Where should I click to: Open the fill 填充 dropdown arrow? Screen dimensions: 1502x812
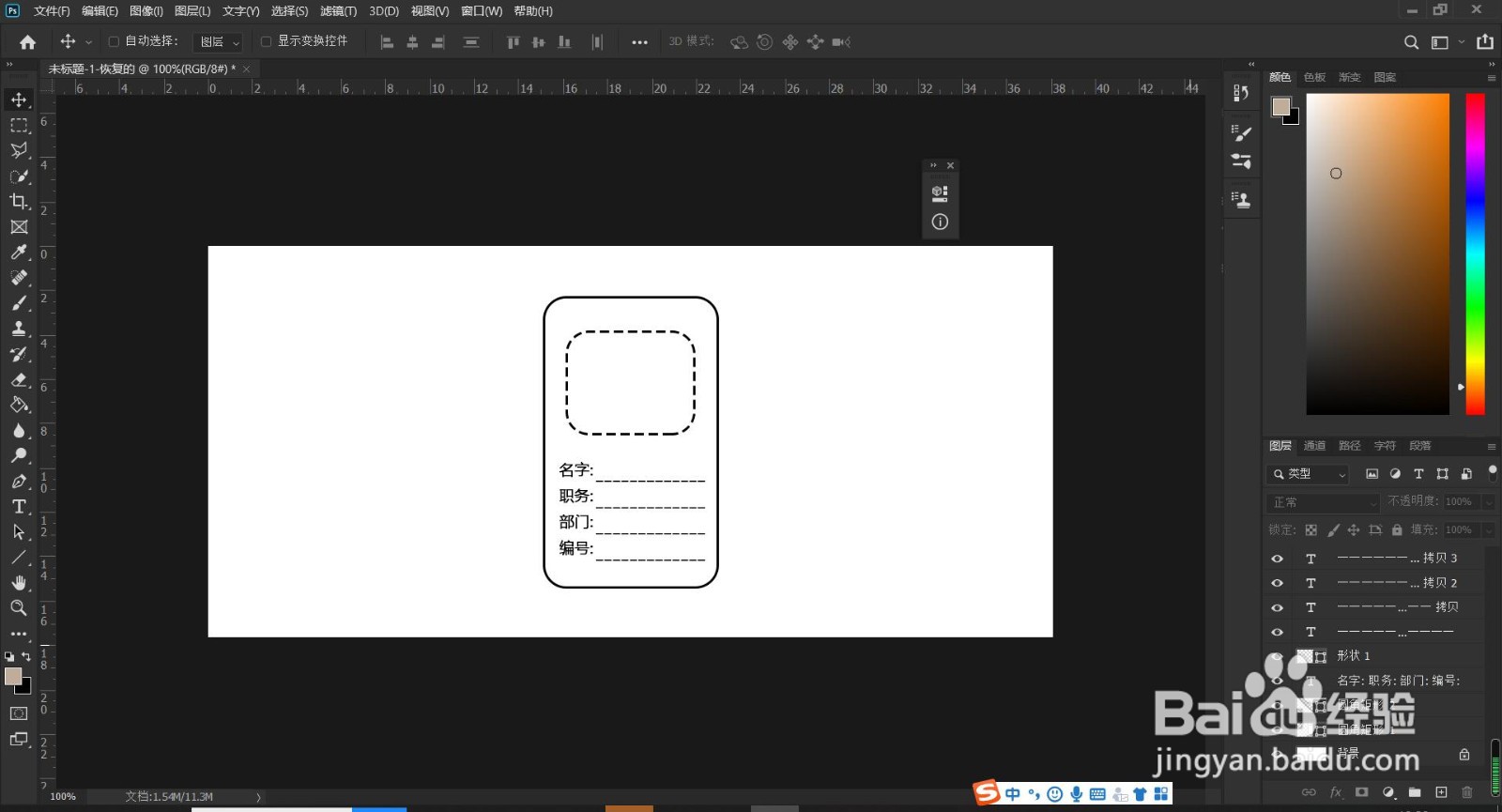coord(1488,530)
